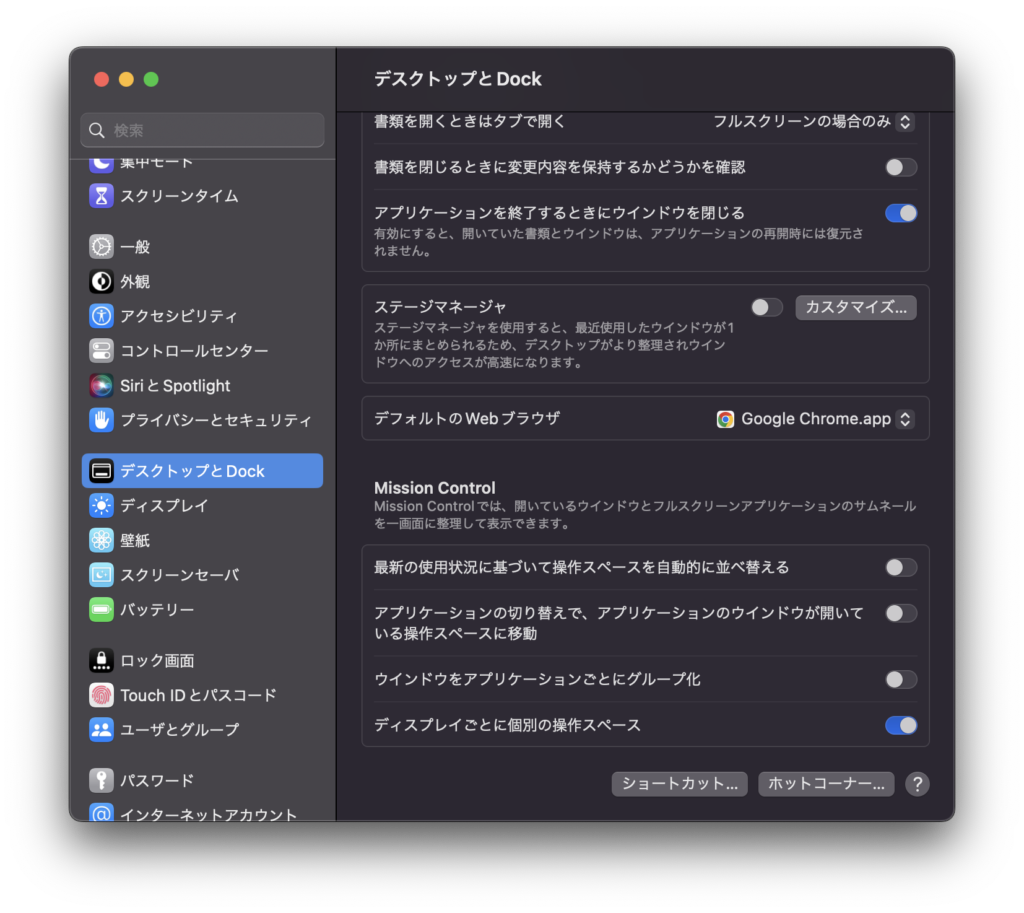
Task: Toggle アプリケーションの切り替えで操作スペースに移動 switch
Action: click(x=901, y=613)
